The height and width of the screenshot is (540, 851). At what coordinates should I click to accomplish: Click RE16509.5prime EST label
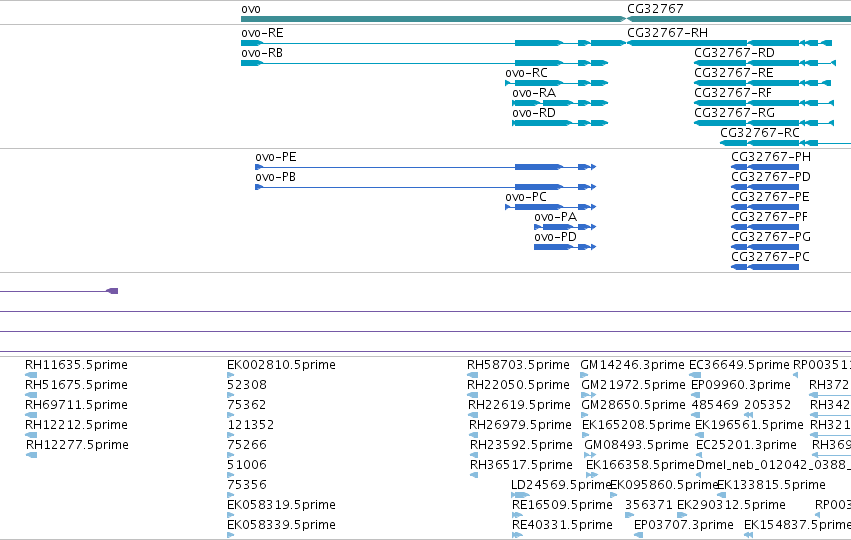tap(562, 505)
